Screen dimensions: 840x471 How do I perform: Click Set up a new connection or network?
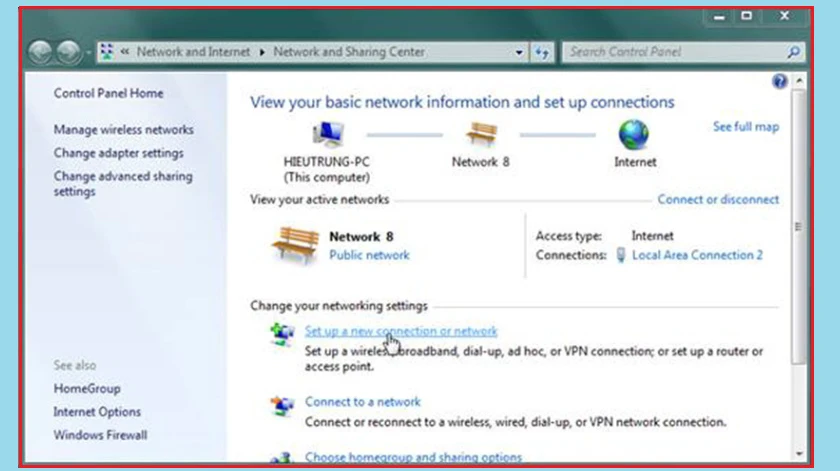[x=401, y=331]
